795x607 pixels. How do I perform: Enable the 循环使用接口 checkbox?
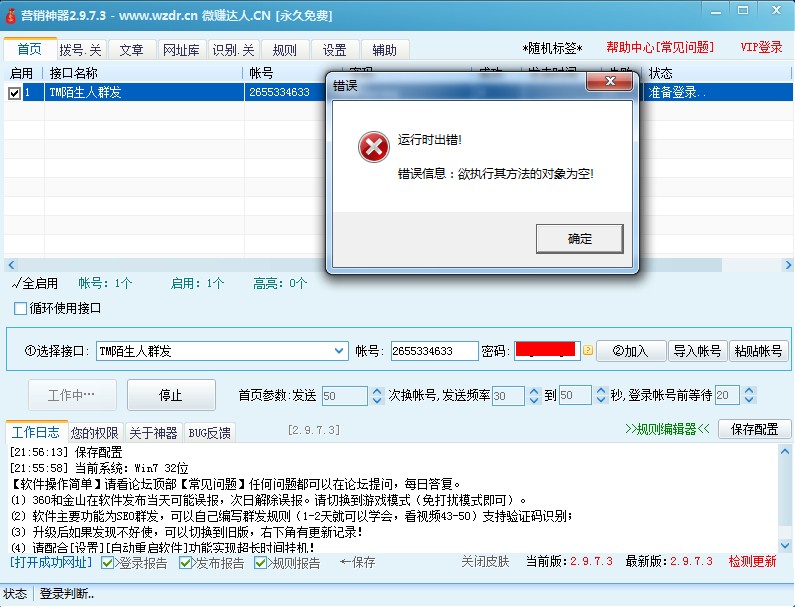coord(20,308)
